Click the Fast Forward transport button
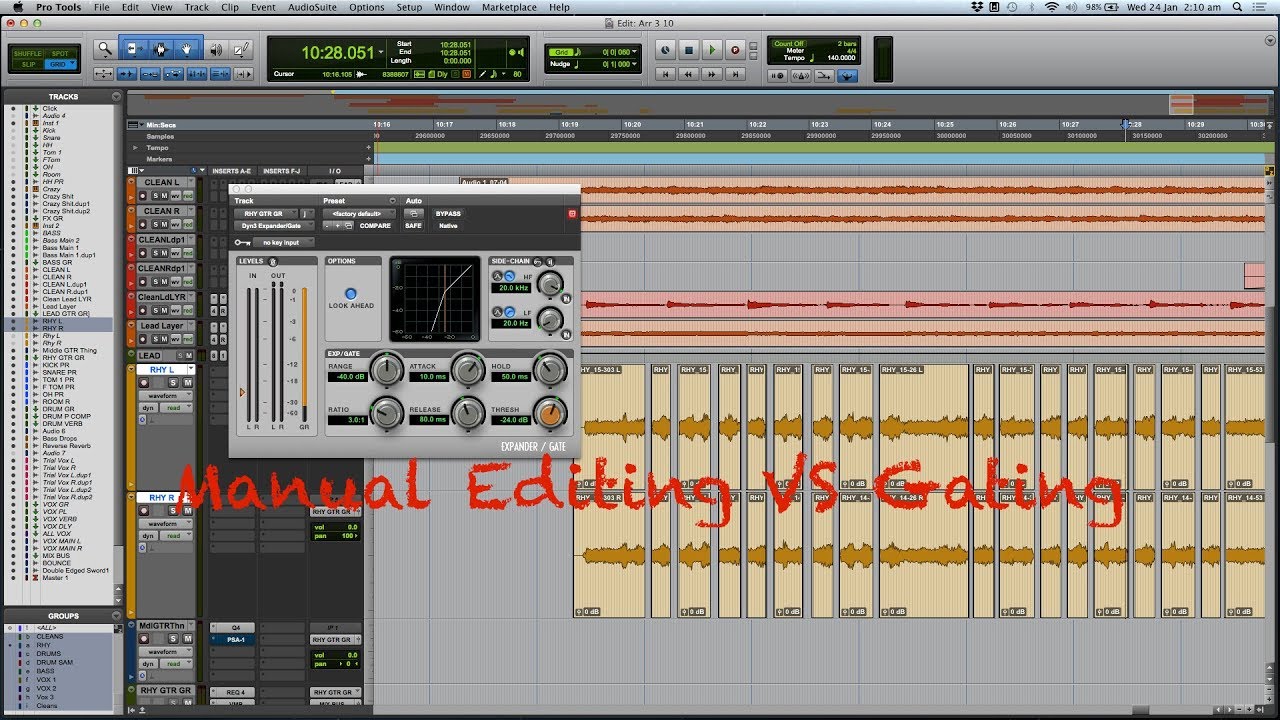Screen dimensions: 1280x720 (x=712, y=74)
